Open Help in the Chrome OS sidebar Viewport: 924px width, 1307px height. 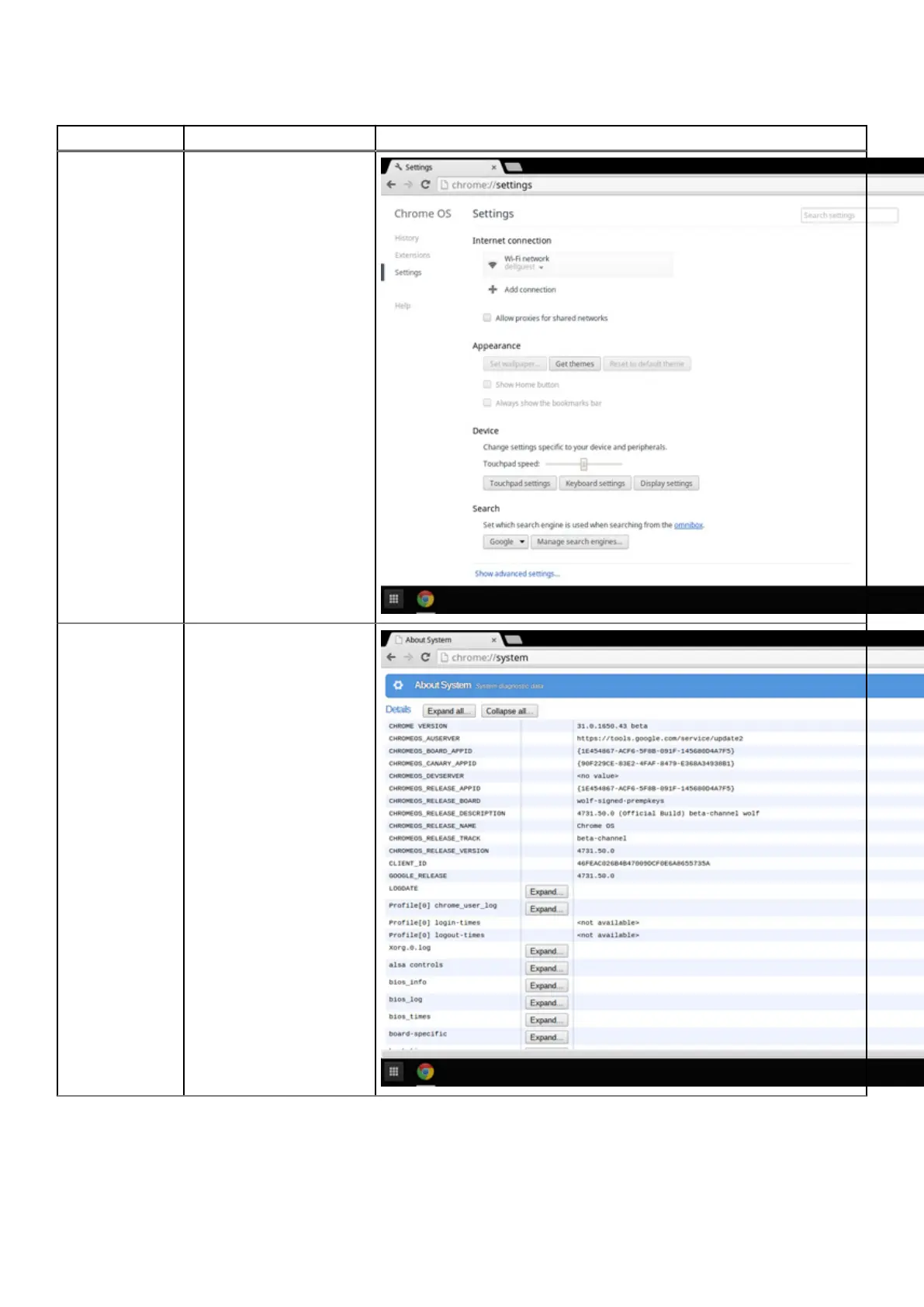click(402, 306)
